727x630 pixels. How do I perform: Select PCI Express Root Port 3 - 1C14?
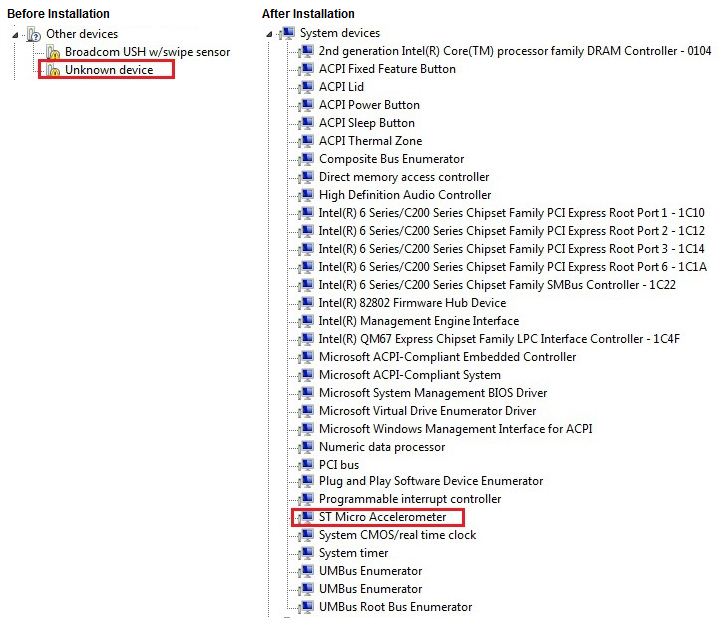tap(512, 249)
